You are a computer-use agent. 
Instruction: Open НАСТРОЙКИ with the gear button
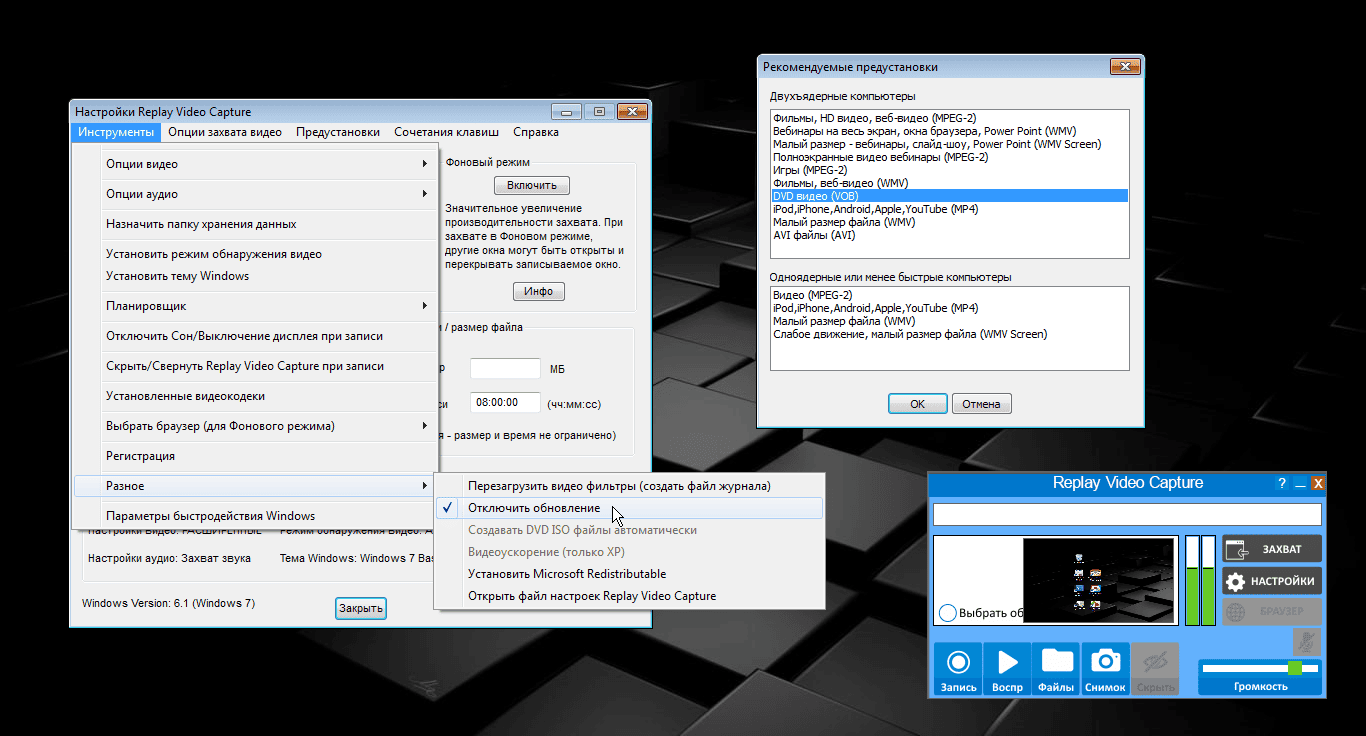pyautogui.click(x=1271, y=581)
